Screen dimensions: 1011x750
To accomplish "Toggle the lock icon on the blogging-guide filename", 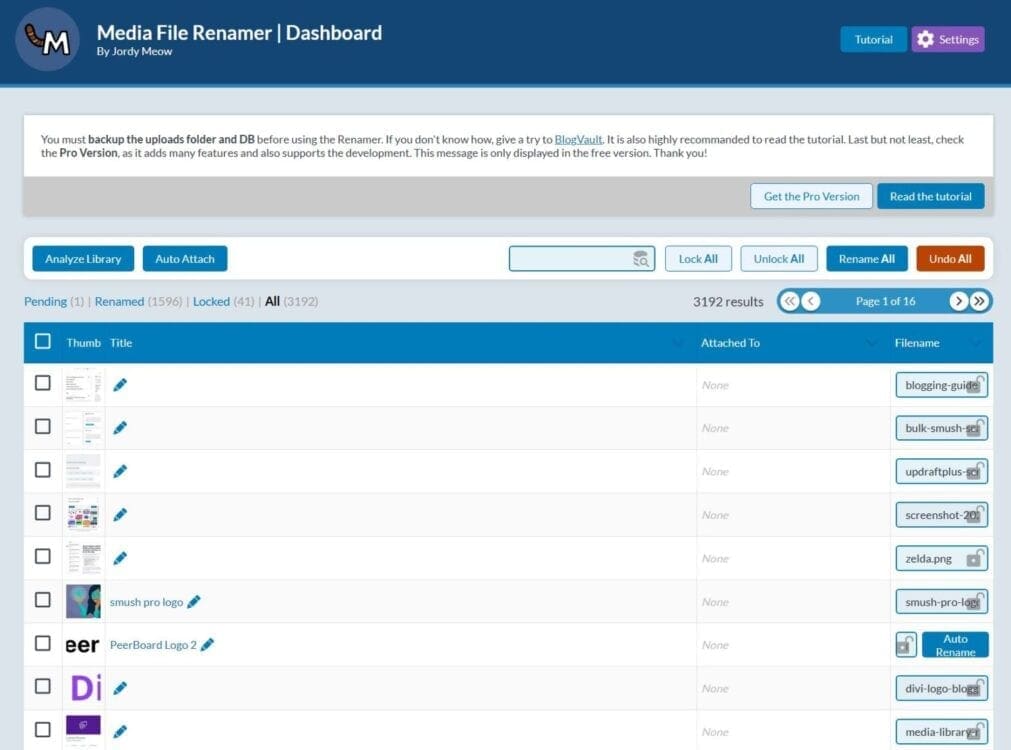I will tap(975, 384).
